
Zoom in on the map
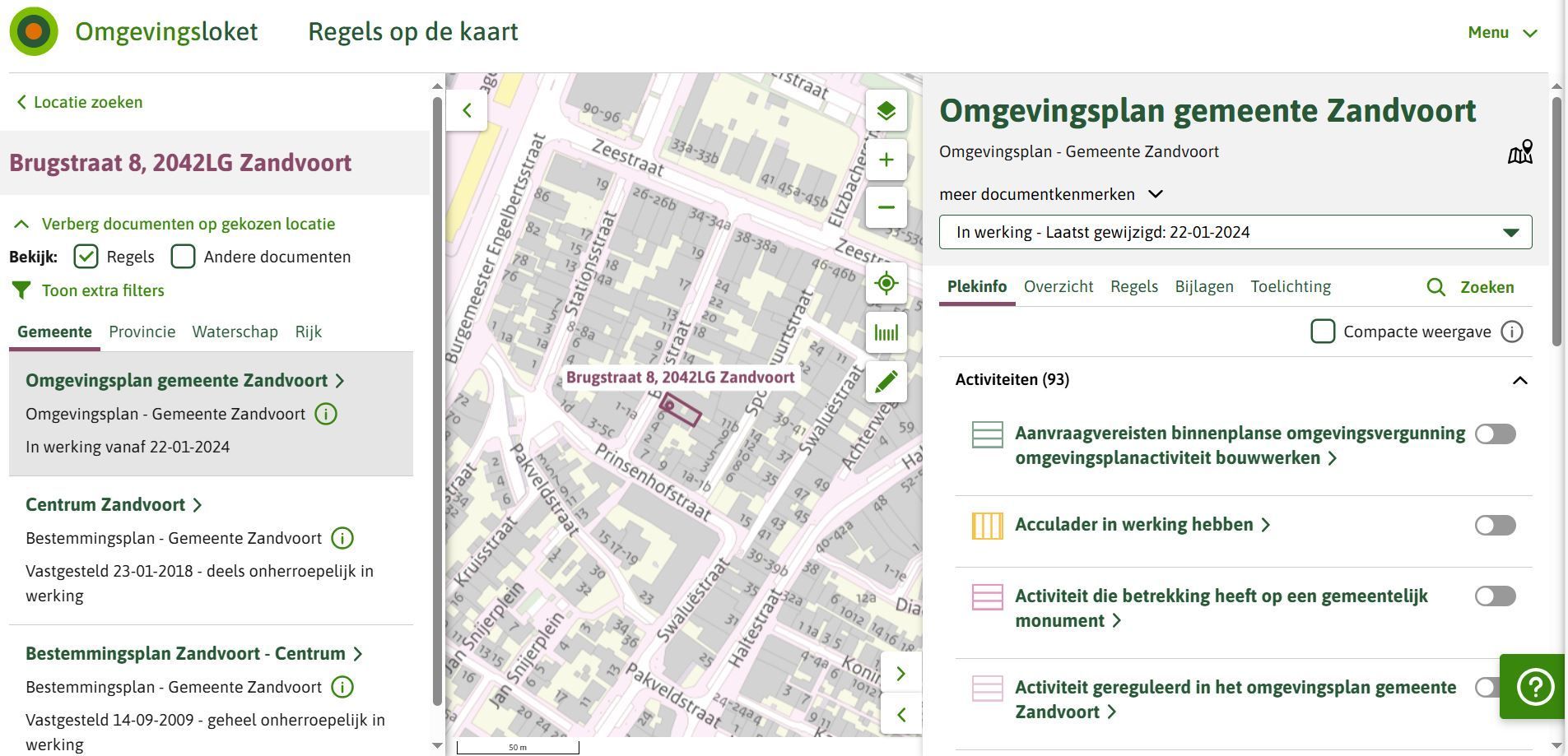pyautogui.click(x=886, y=160)
